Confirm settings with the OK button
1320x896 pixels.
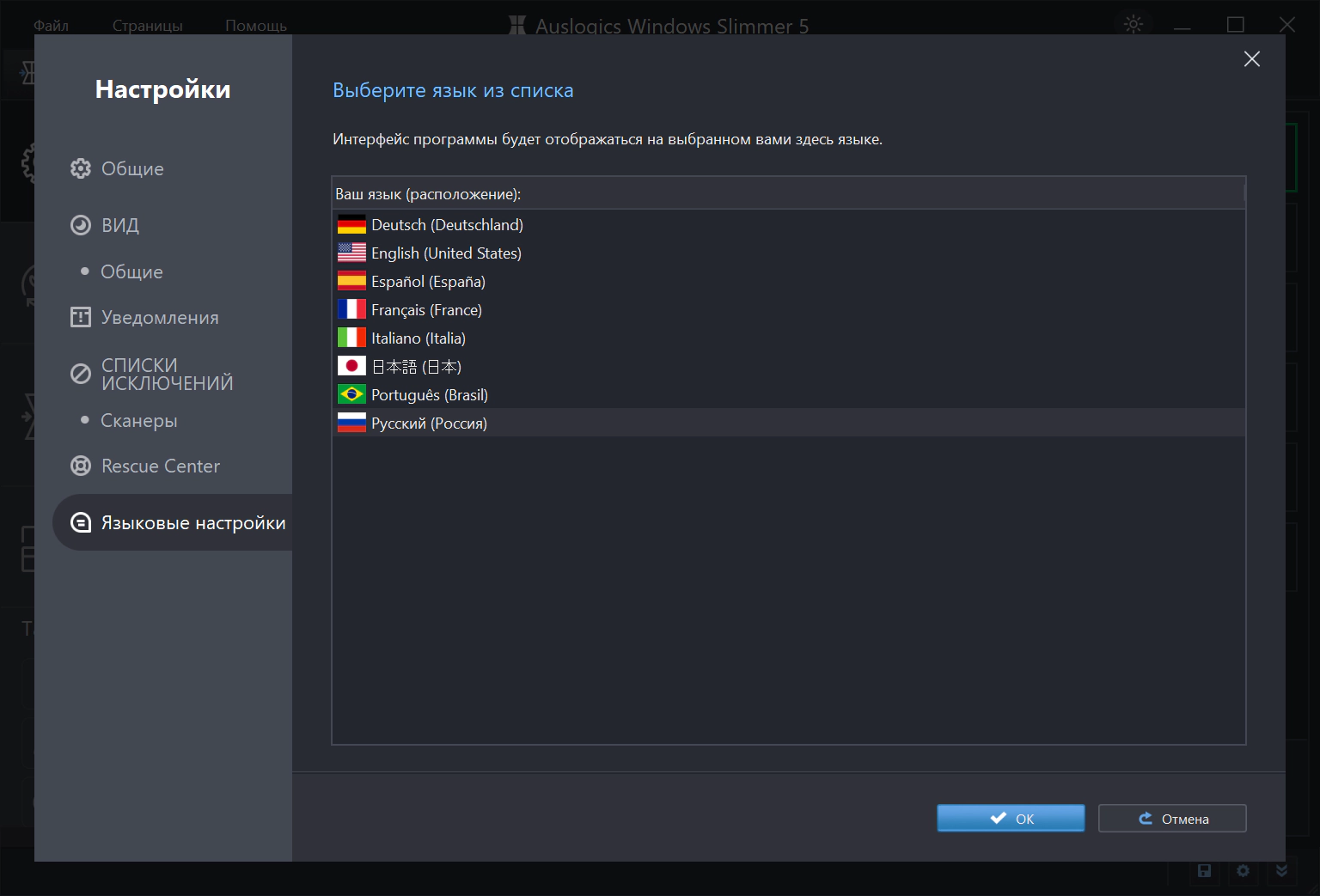1011,819
